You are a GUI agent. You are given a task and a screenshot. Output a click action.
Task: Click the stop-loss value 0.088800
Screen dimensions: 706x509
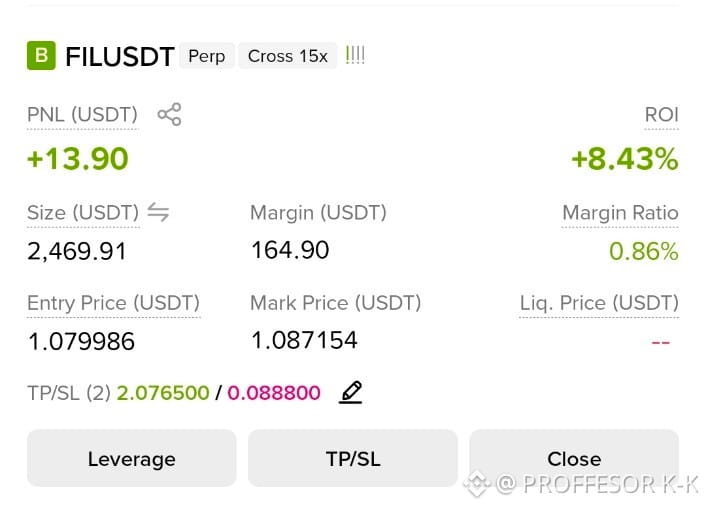click(274, 393)
